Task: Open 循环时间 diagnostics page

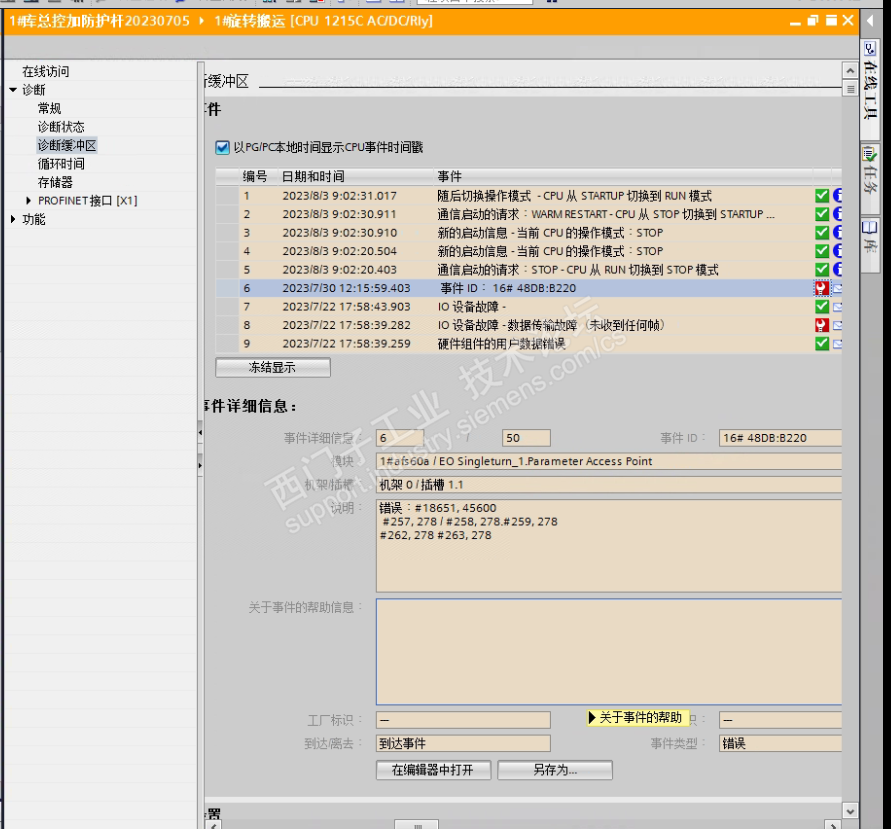Action: 61,164
